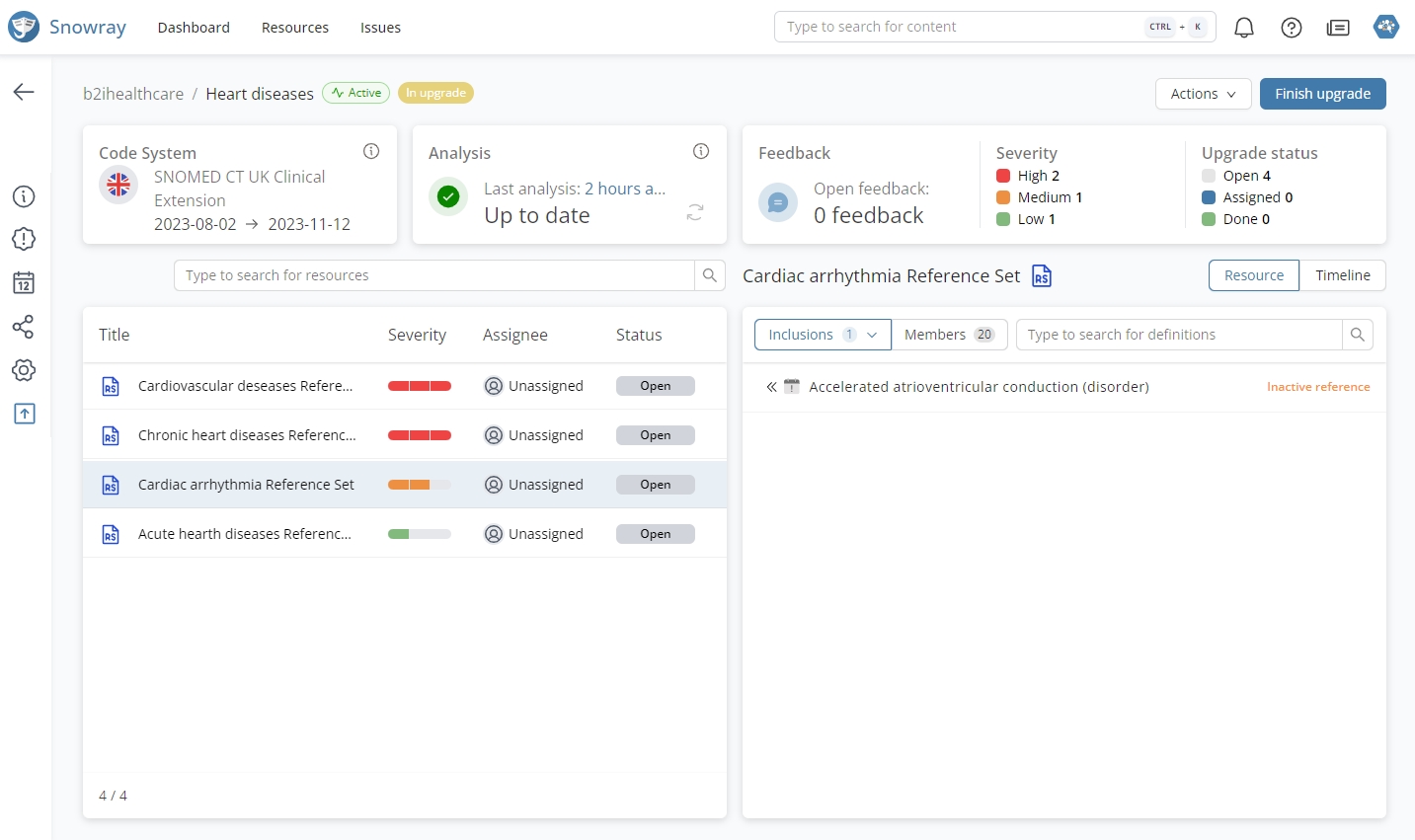Go to the Issues menu item

pos(380,28)
